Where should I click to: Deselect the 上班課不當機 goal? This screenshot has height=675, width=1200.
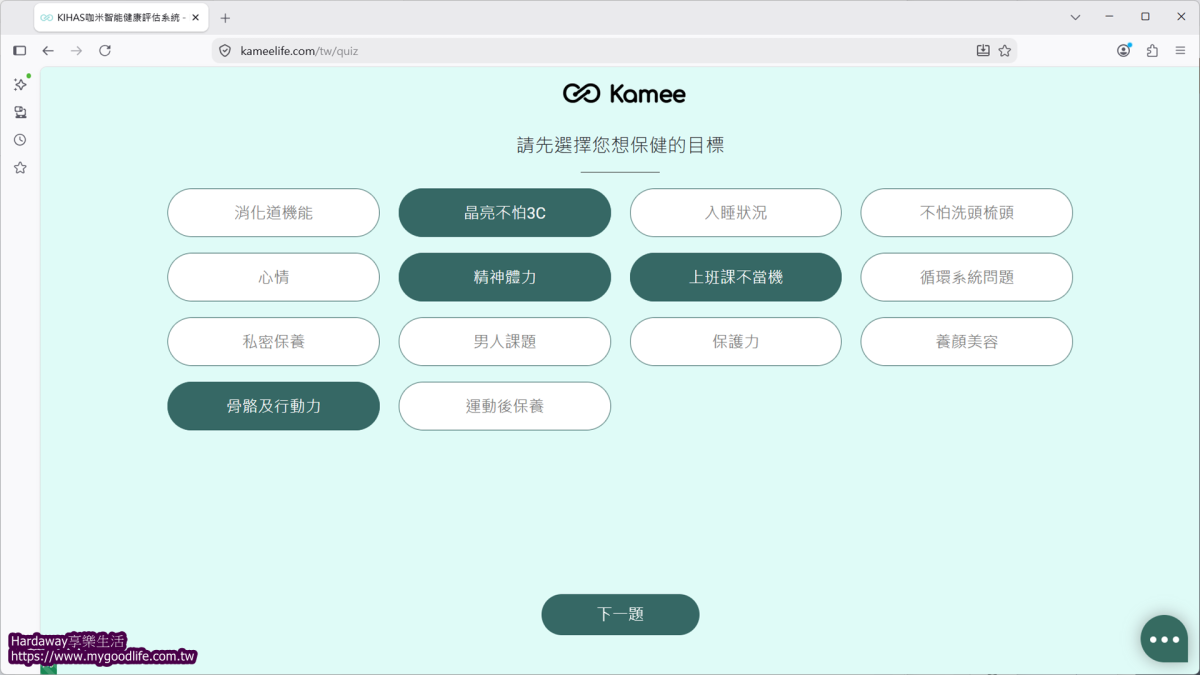pos(736,277)
